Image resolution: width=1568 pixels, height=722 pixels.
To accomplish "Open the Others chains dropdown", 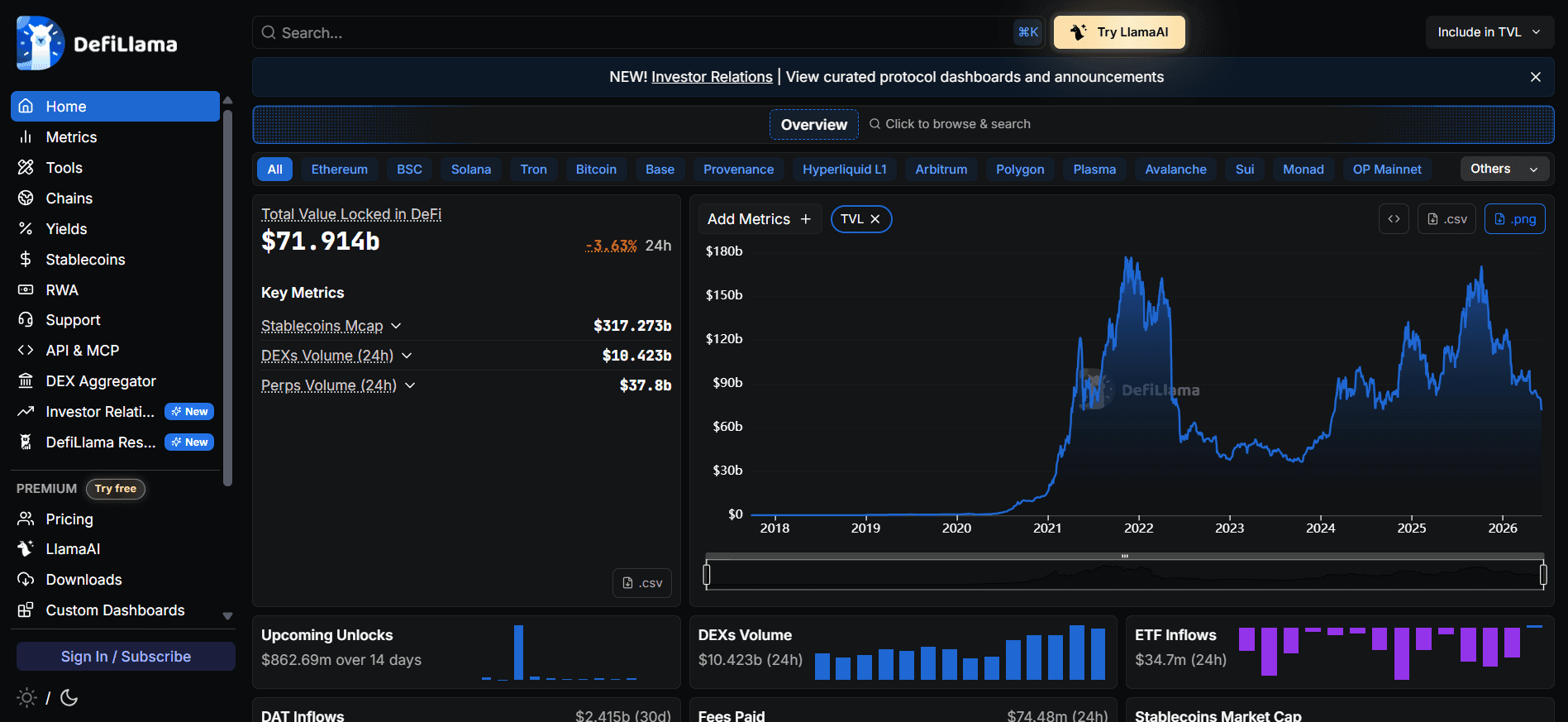I will (x=1504, y=169).
